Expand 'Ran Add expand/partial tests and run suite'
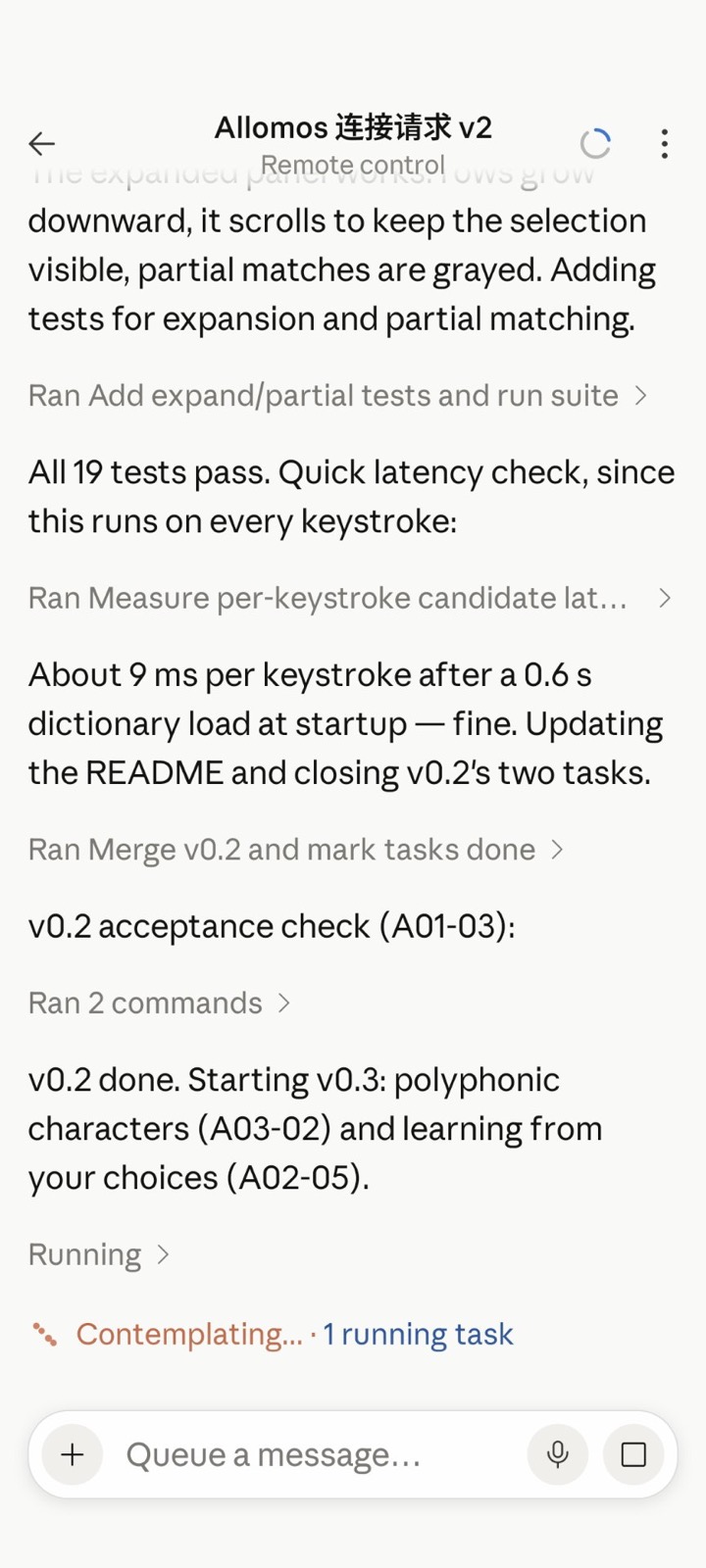Image resolution: width=706 pixels, height=1568 pixels. point(337,395)
